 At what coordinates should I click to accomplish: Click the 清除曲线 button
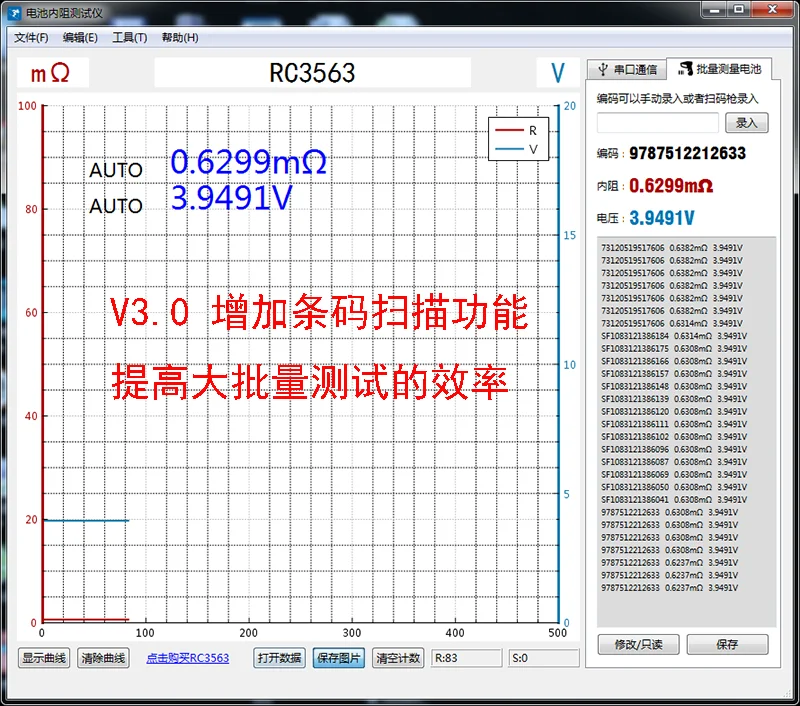click(x=103, y=658)
